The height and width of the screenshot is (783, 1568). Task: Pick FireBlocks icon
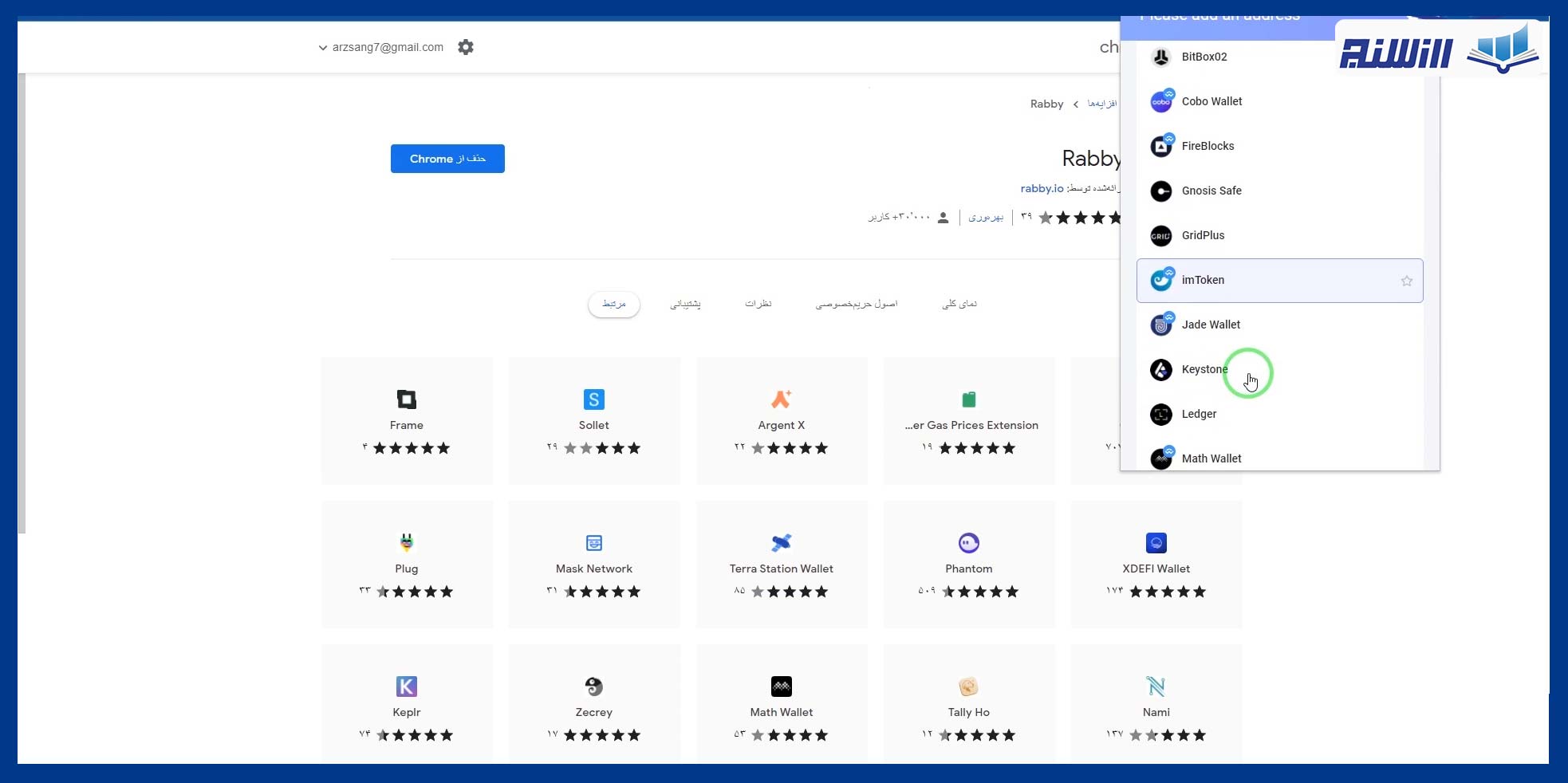1161,146
